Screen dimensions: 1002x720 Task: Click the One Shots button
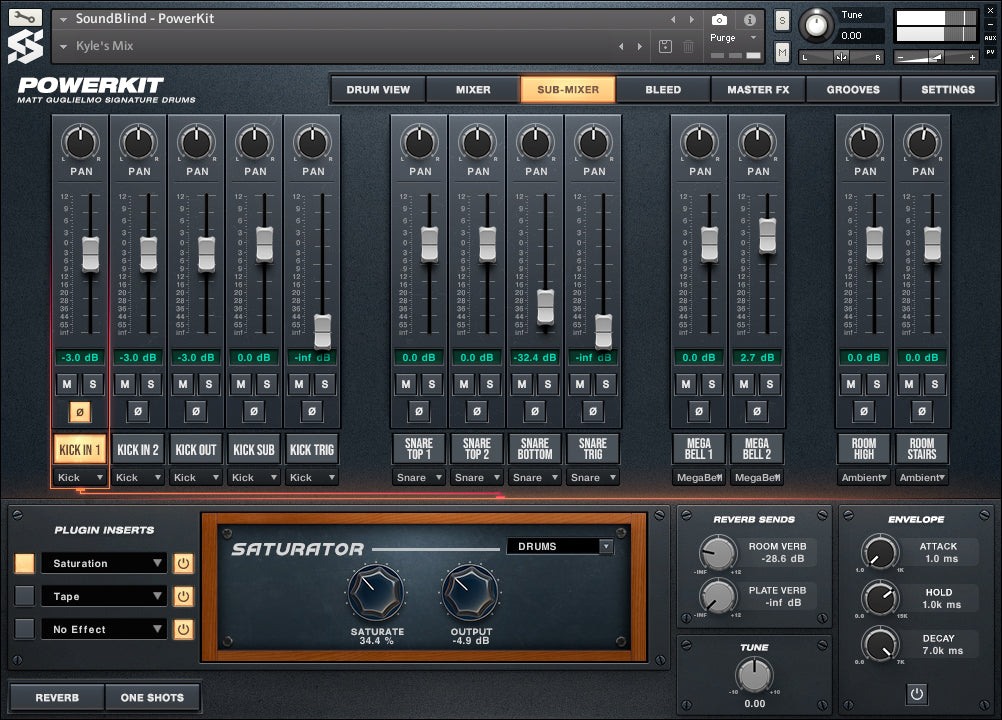point(152,697)
